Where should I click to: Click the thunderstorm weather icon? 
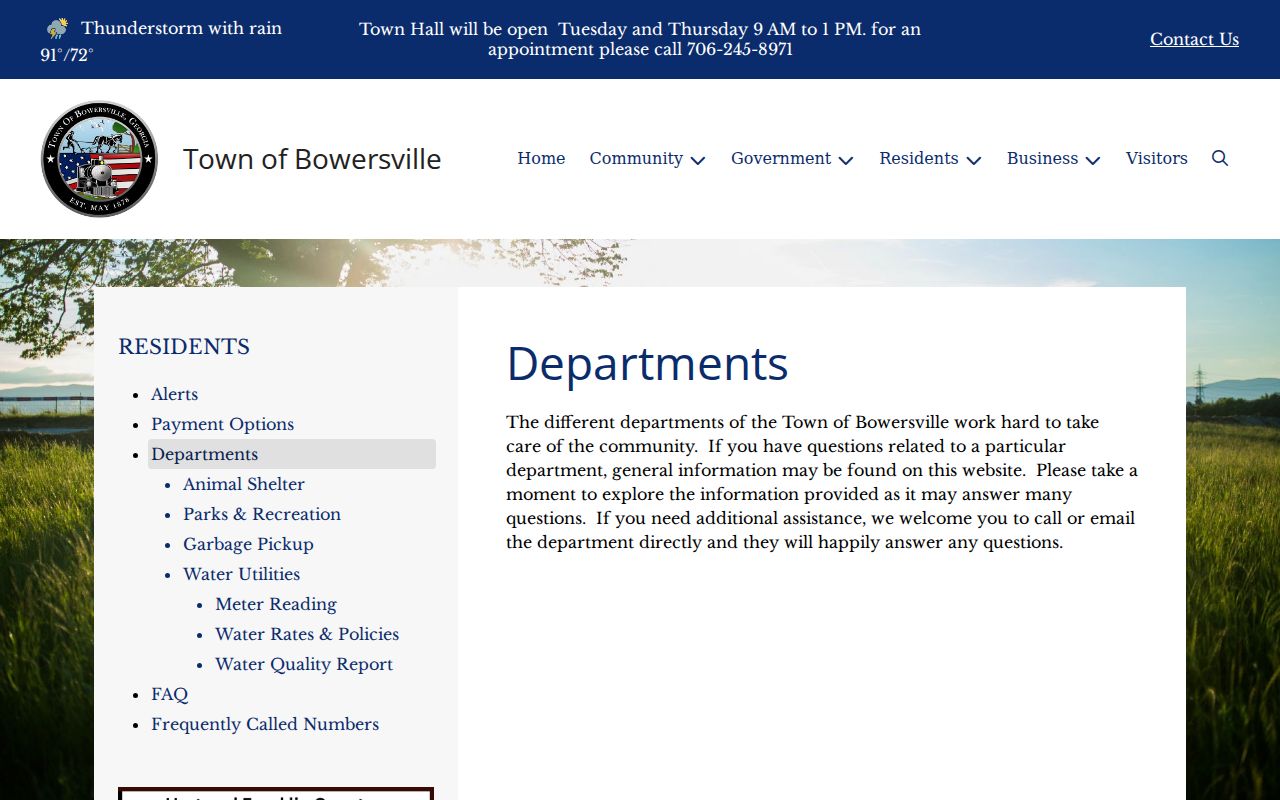58,28
